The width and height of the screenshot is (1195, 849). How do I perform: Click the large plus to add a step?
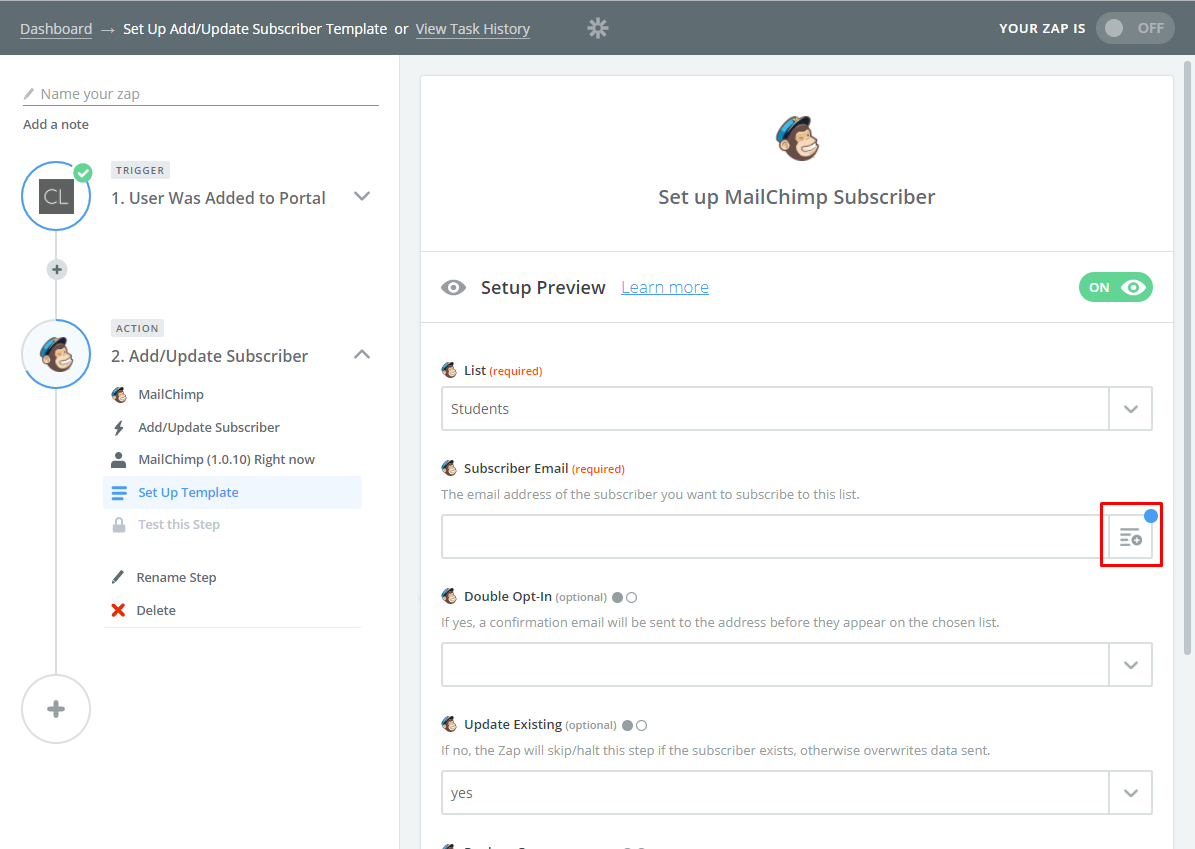pyautogui.click(x=56, y=710)
